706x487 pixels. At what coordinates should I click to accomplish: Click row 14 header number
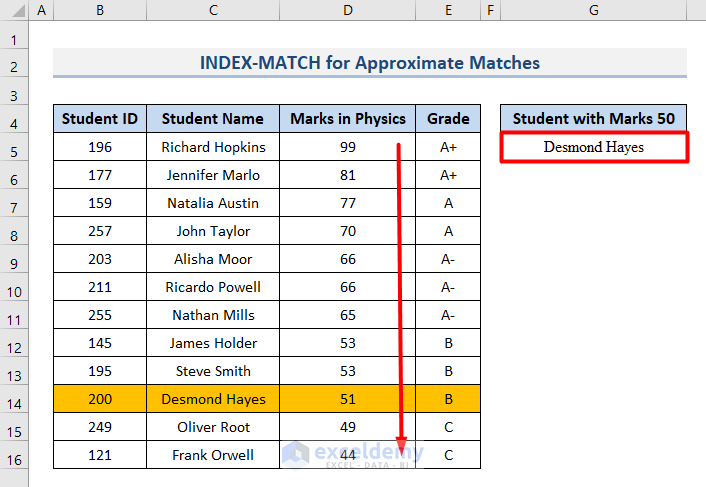pyautogui.click(x=14, y=399)
